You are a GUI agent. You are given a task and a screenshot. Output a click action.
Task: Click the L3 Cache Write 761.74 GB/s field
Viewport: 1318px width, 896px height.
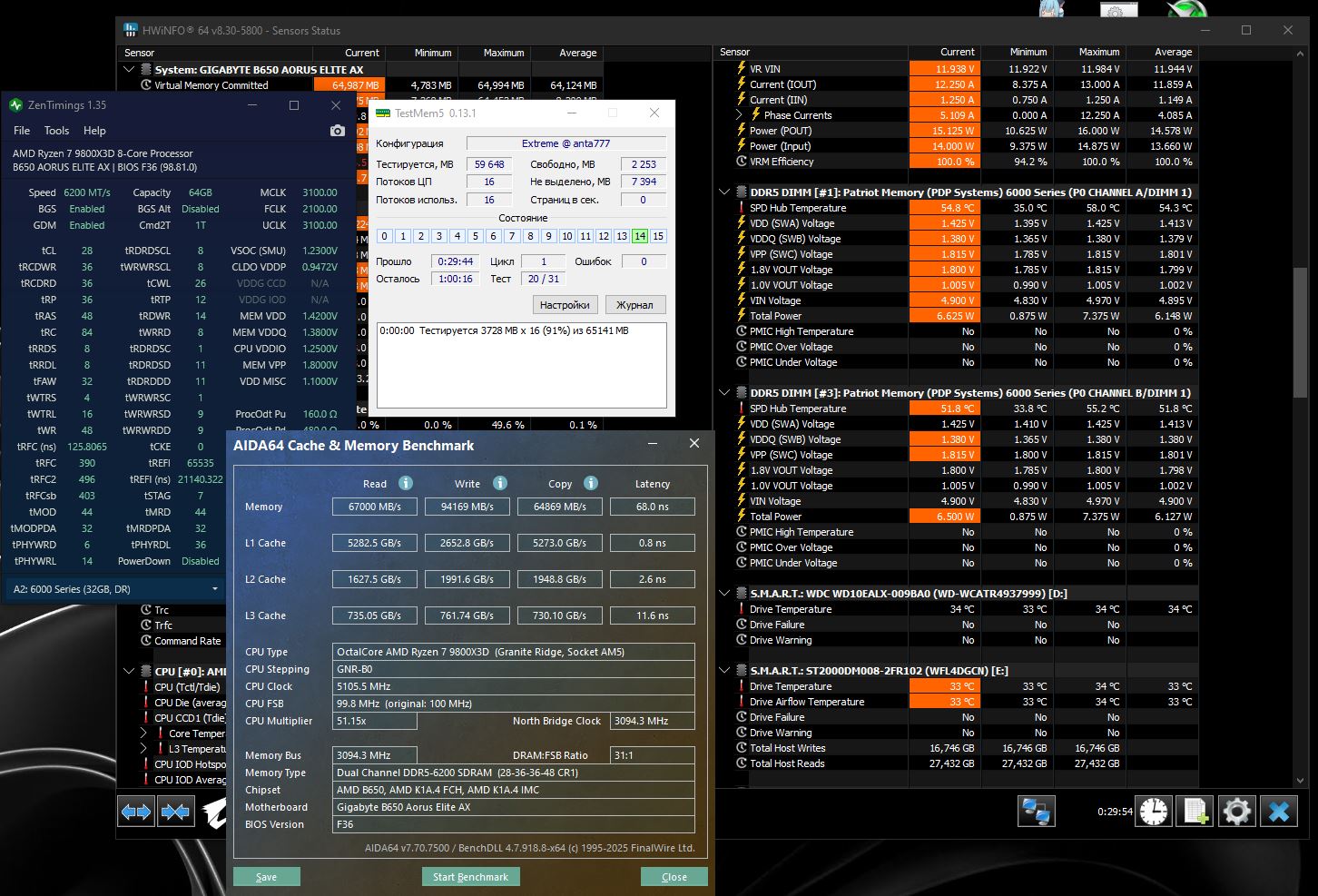467,615
